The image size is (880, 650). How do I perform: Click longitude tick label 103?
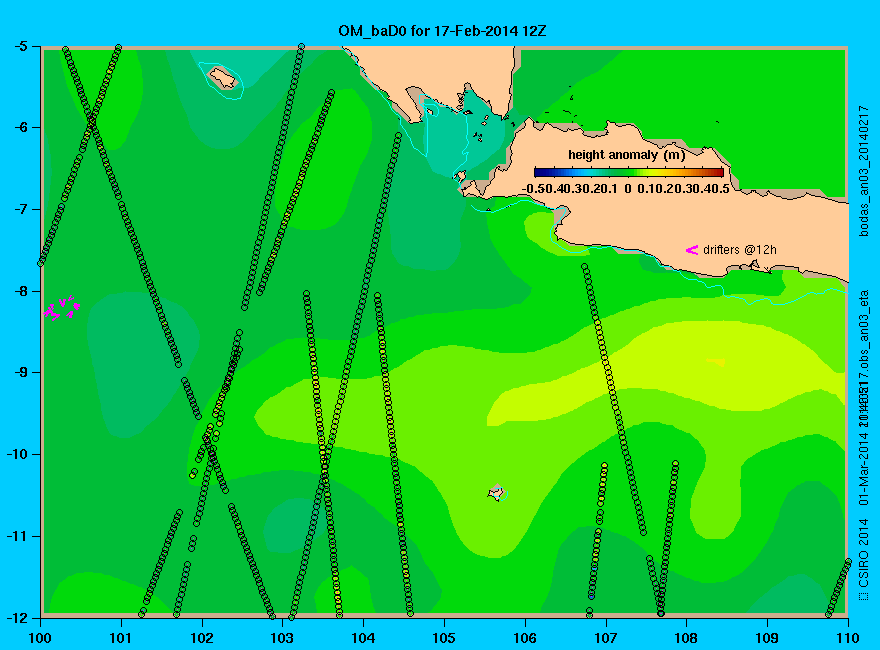[x=282, y=638]
